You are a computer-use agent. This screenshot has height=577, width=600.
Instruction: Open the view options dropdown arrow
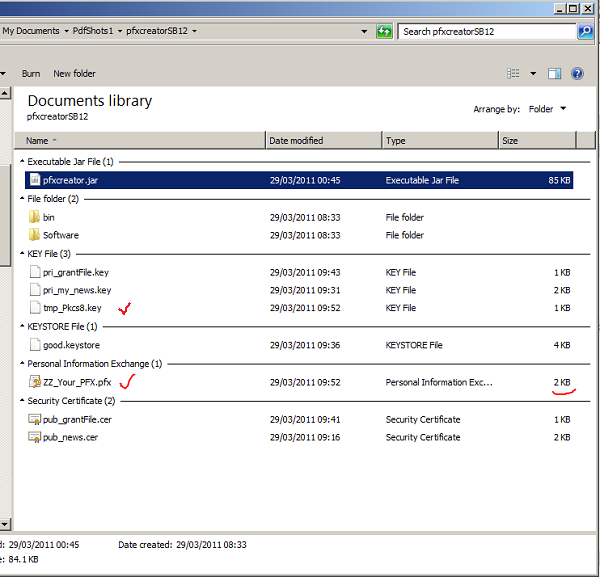tap(533, 74)
